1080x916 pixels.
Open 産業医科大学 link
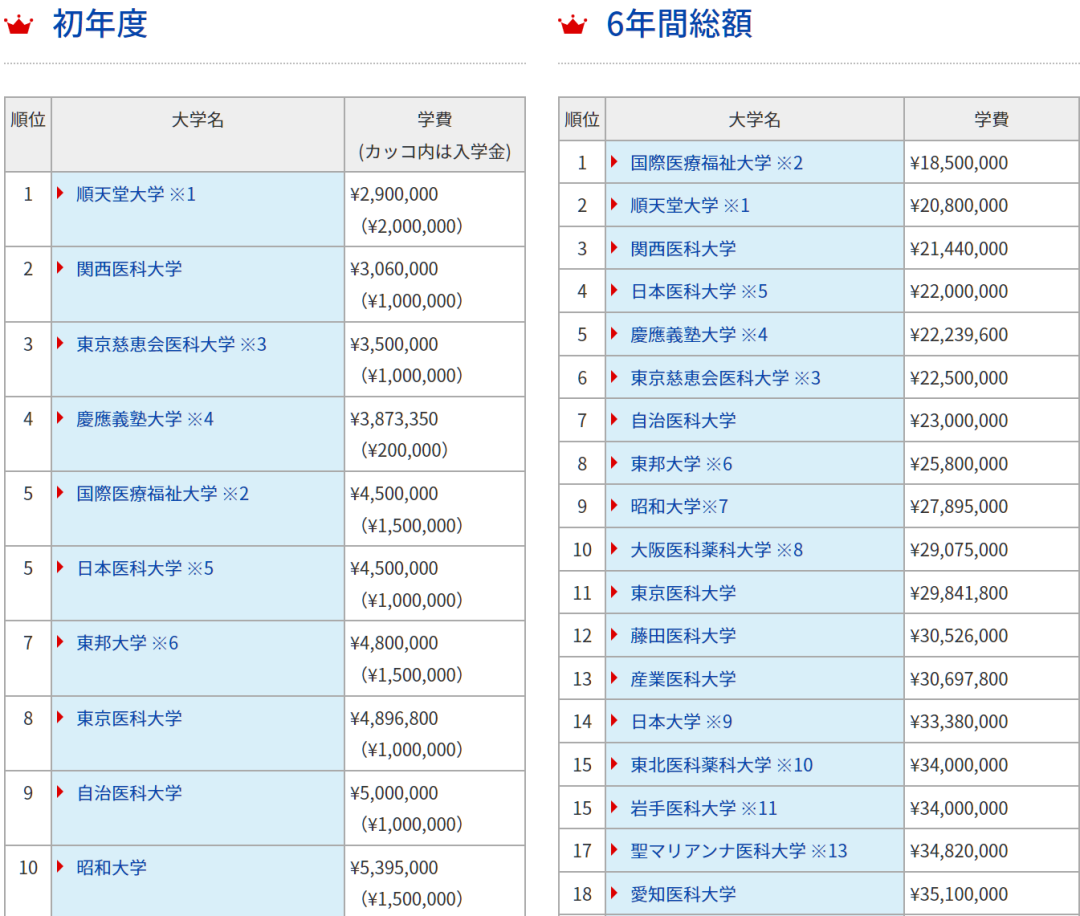(x=683, y=679)
